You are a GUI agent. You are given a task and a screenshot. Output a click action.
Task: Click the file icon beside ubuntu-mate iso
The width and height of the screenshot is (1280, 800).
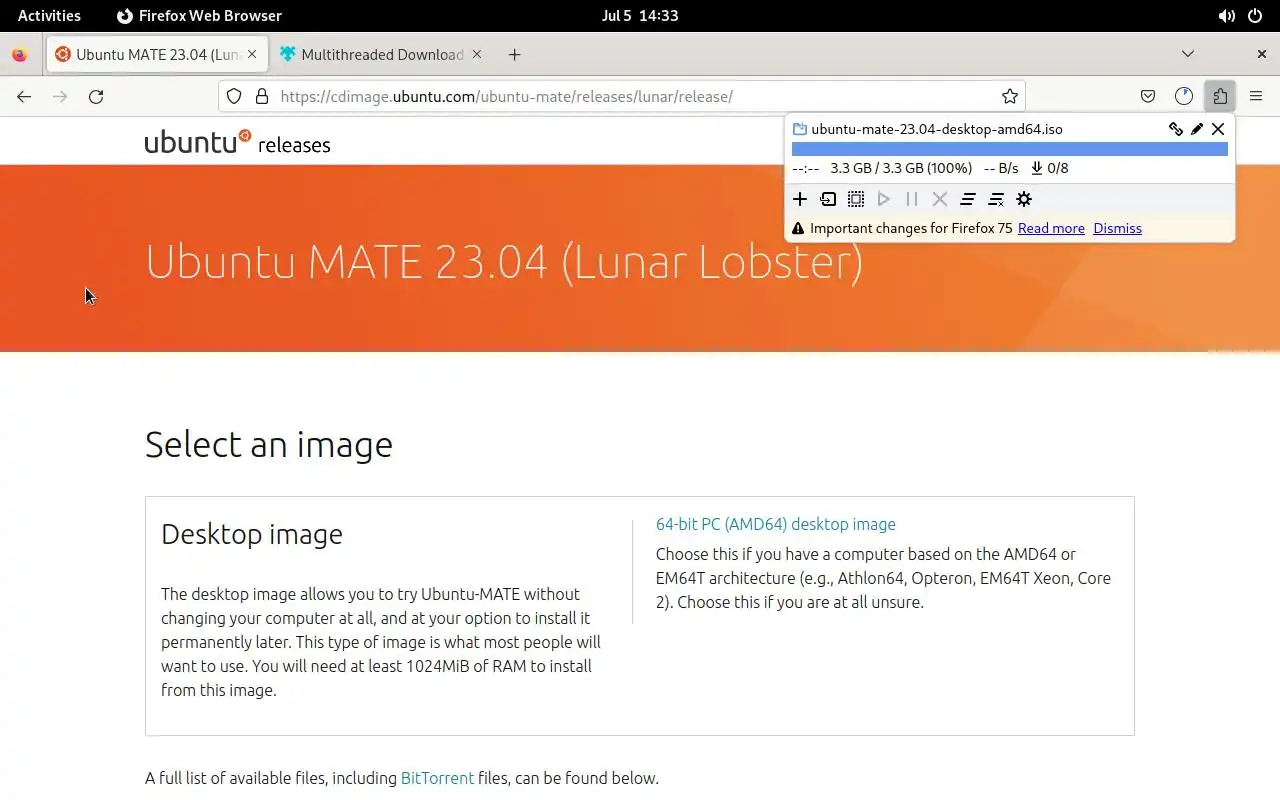[x=799, y=129]
